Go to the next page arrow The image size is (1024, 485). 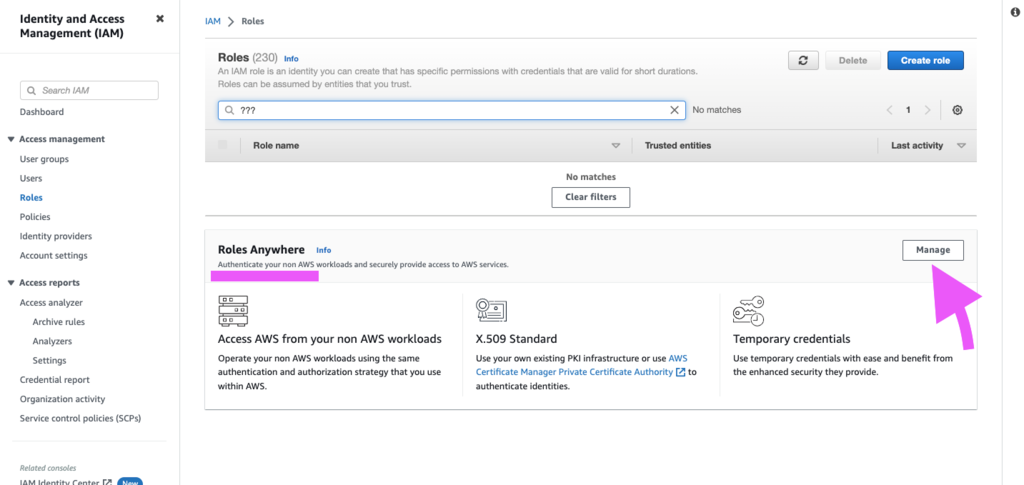coord(927,110)
